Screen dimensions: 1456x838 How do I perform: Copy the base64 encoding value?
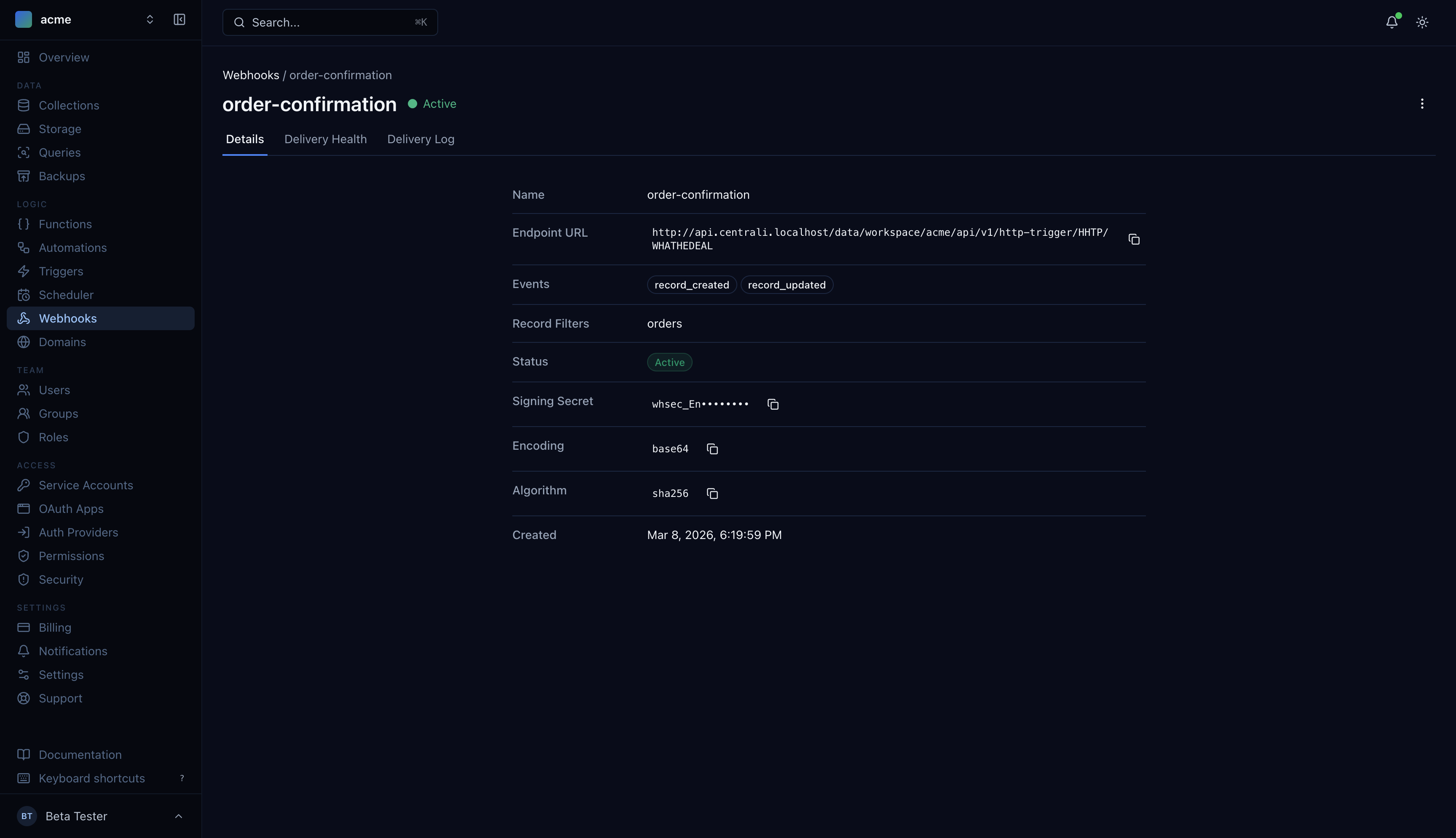tap(712, 448)
